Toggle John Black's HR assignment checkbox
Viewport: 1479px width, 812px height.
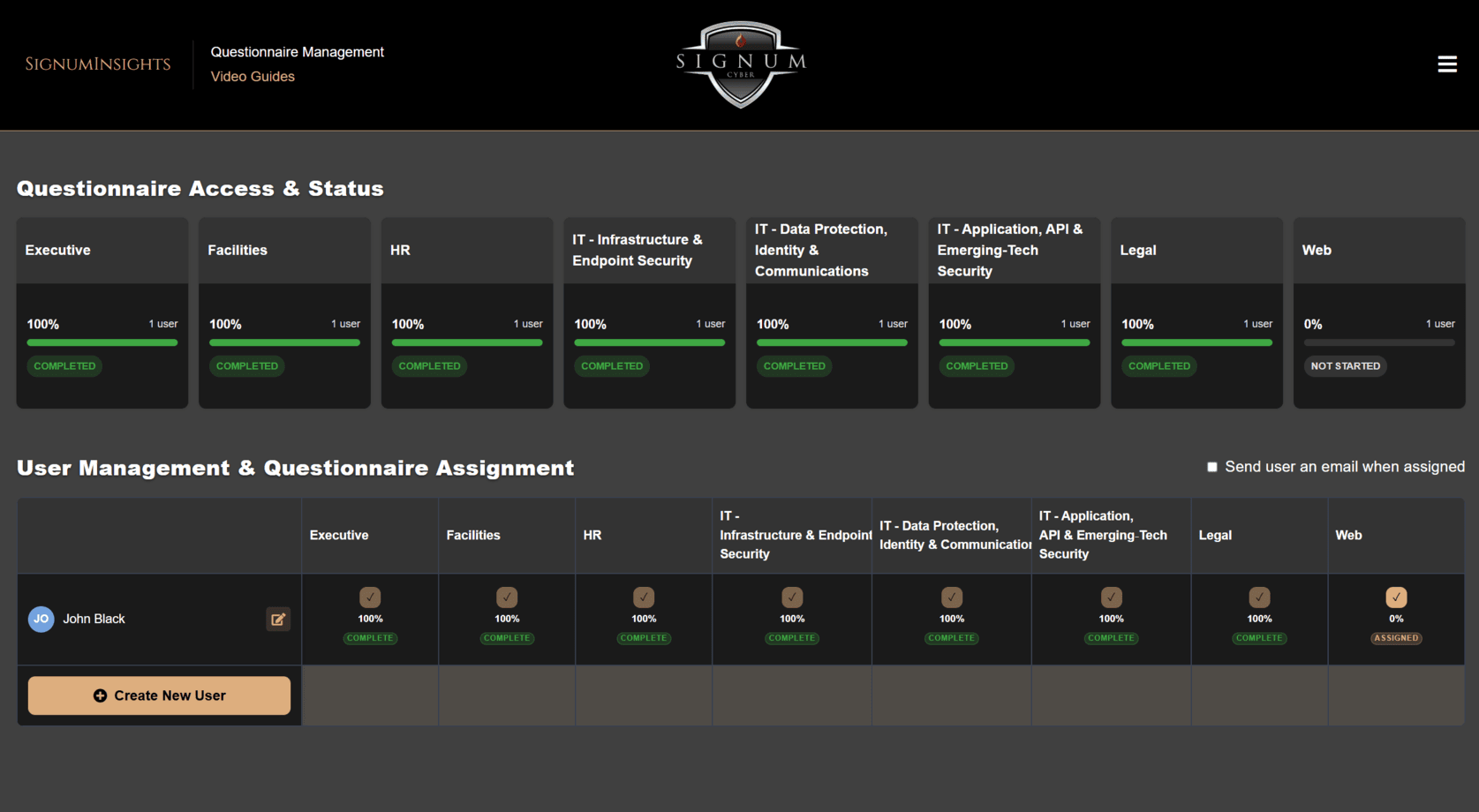(644, 598)
